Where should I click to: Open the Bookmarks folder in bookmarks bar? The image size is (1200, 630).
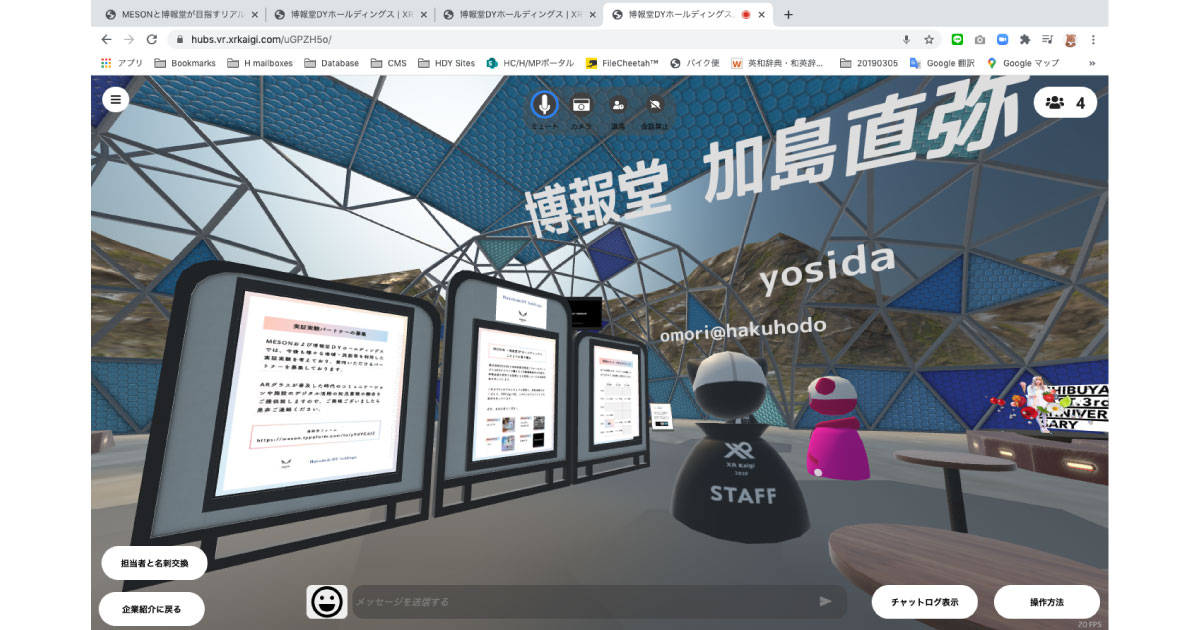(x=185, y=62)
